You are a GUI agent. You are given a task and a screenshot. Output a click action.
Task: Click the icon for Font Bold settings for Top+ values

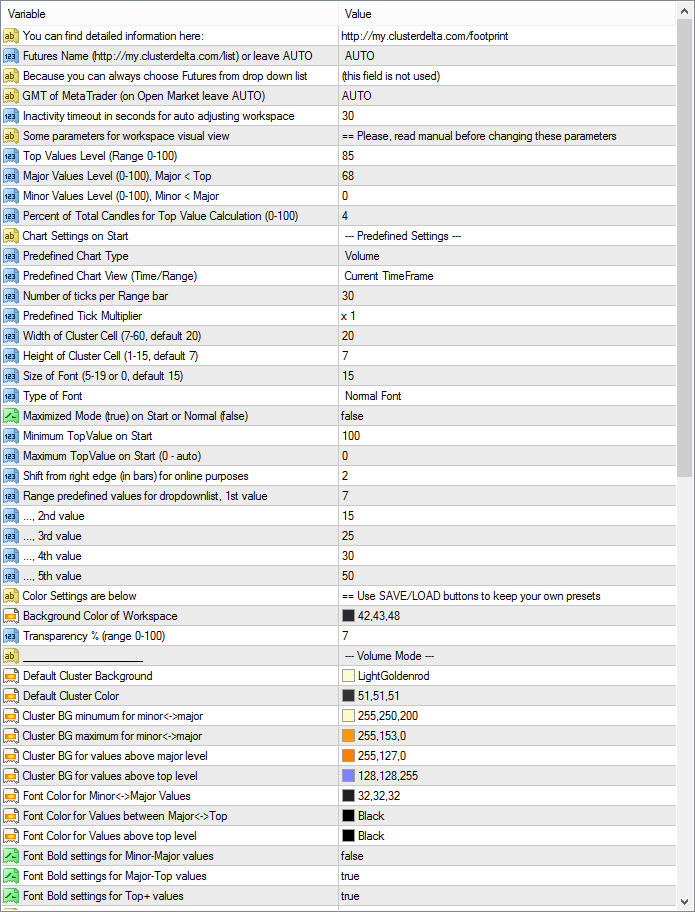tap(11, 896)
